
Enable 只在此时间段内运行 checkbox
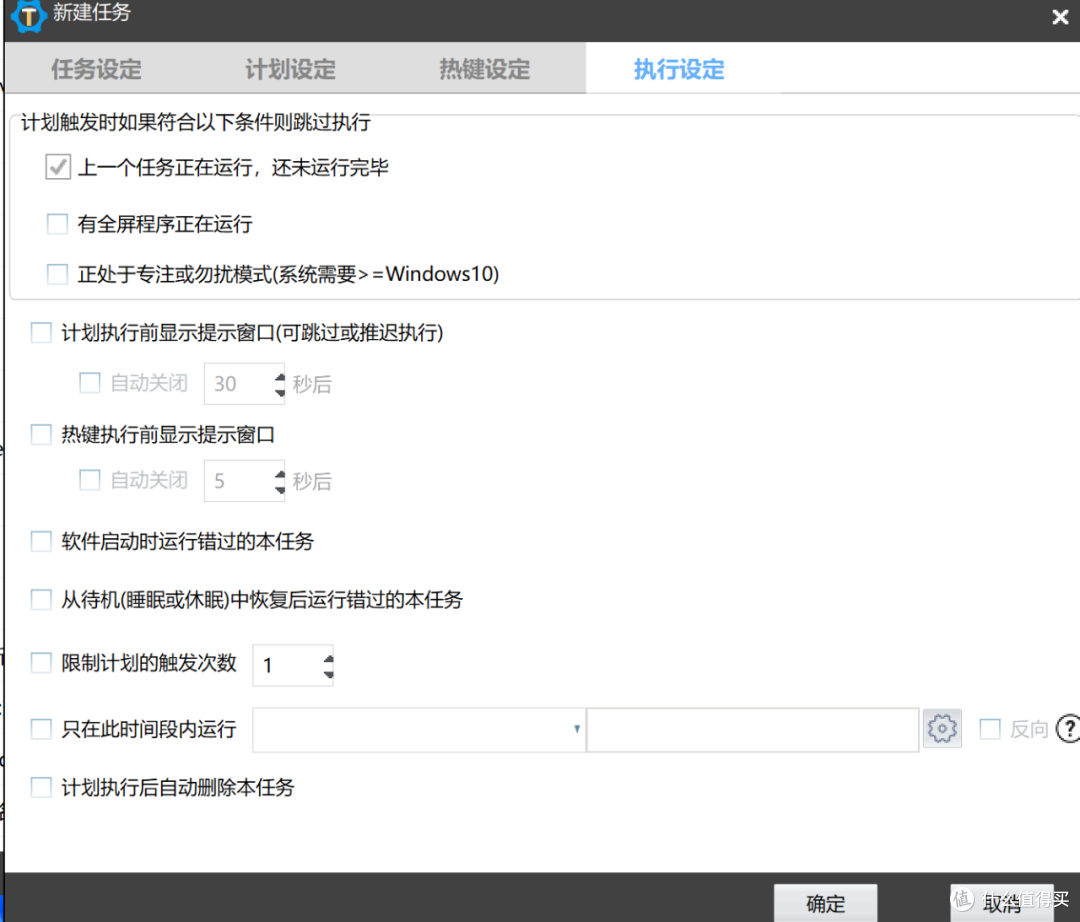pyautogui.click(x=41, y=729)
